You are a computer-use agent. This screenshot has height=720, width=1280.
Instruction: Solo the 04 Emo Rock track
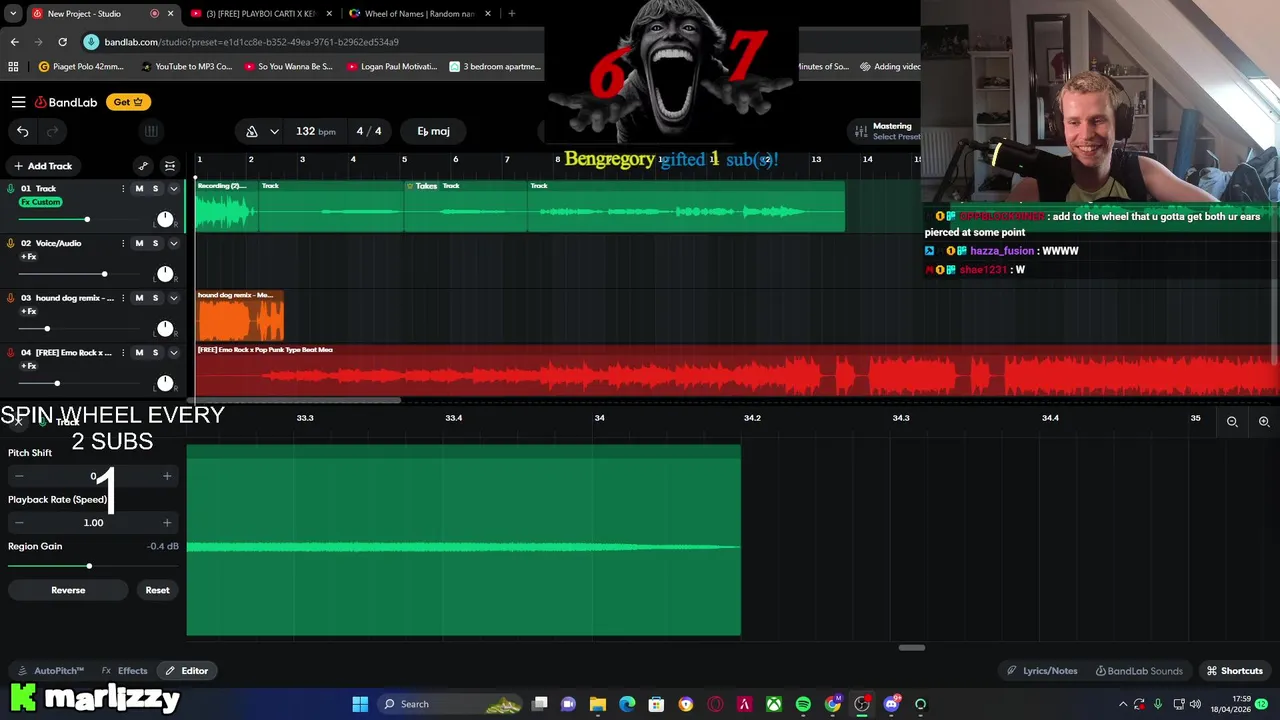click(x=155, y=352)
